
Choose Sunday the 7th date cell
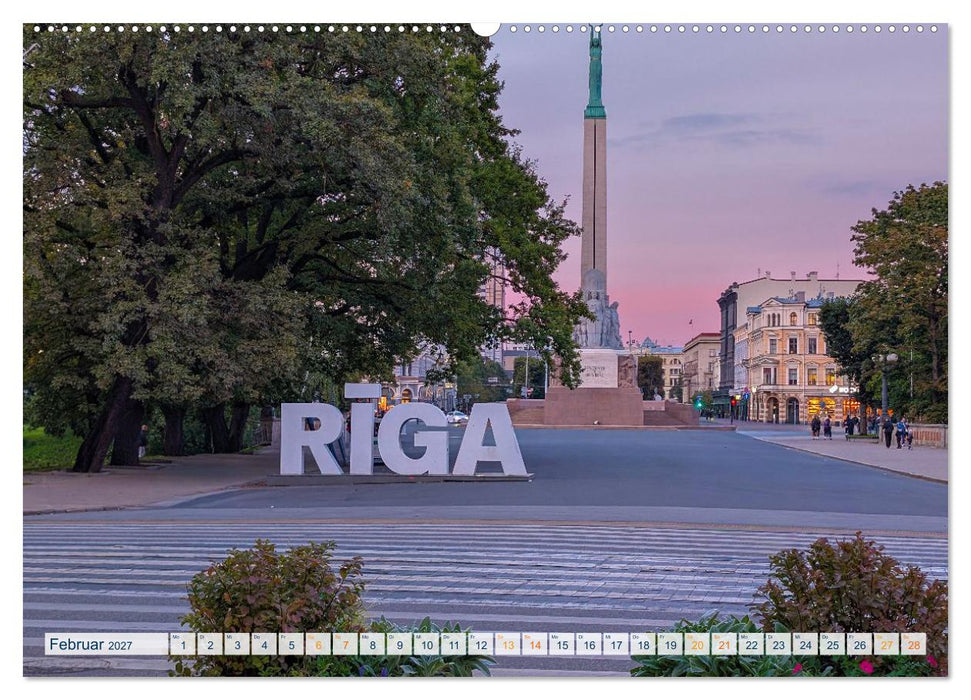pyautogui.click(x=346, y=644)
